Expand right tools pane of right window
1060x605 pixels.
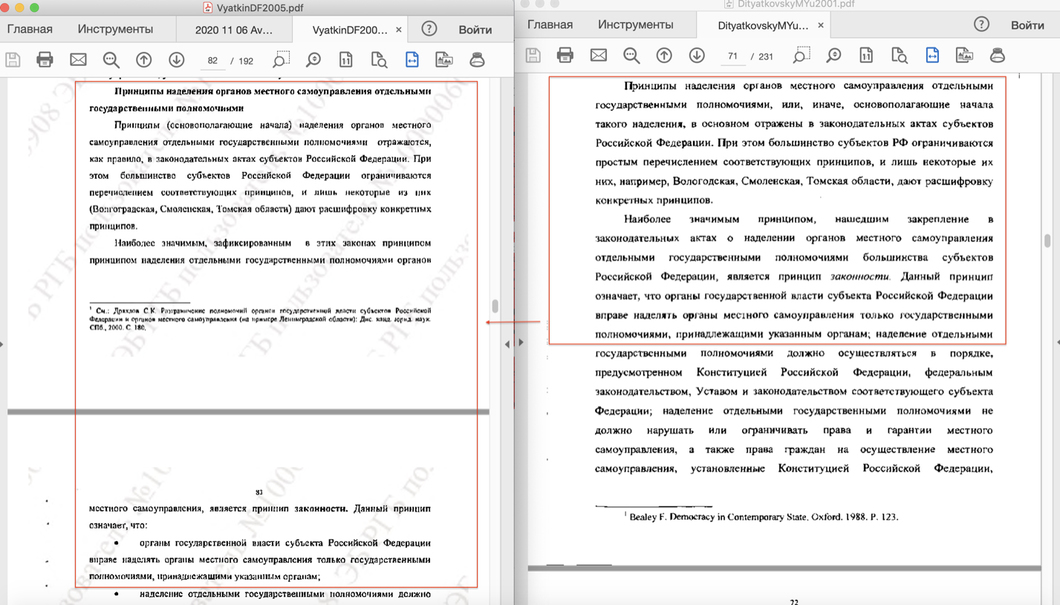coord(1055,344)
